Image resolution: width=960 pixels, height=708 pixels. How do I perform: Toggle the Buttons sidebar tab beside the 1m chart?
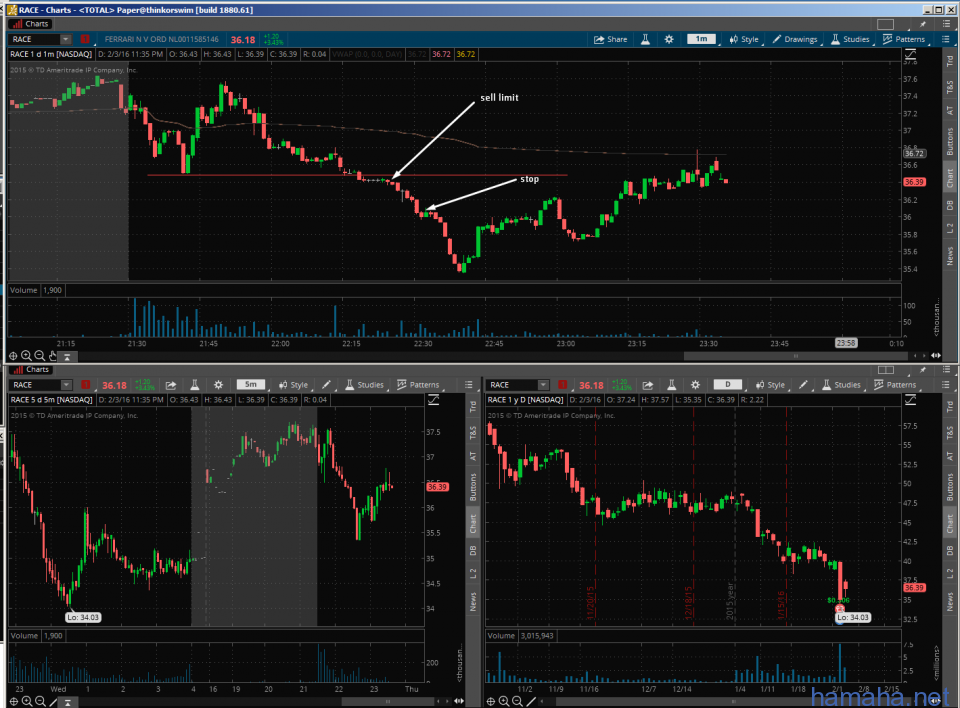[x=950, y=141]
